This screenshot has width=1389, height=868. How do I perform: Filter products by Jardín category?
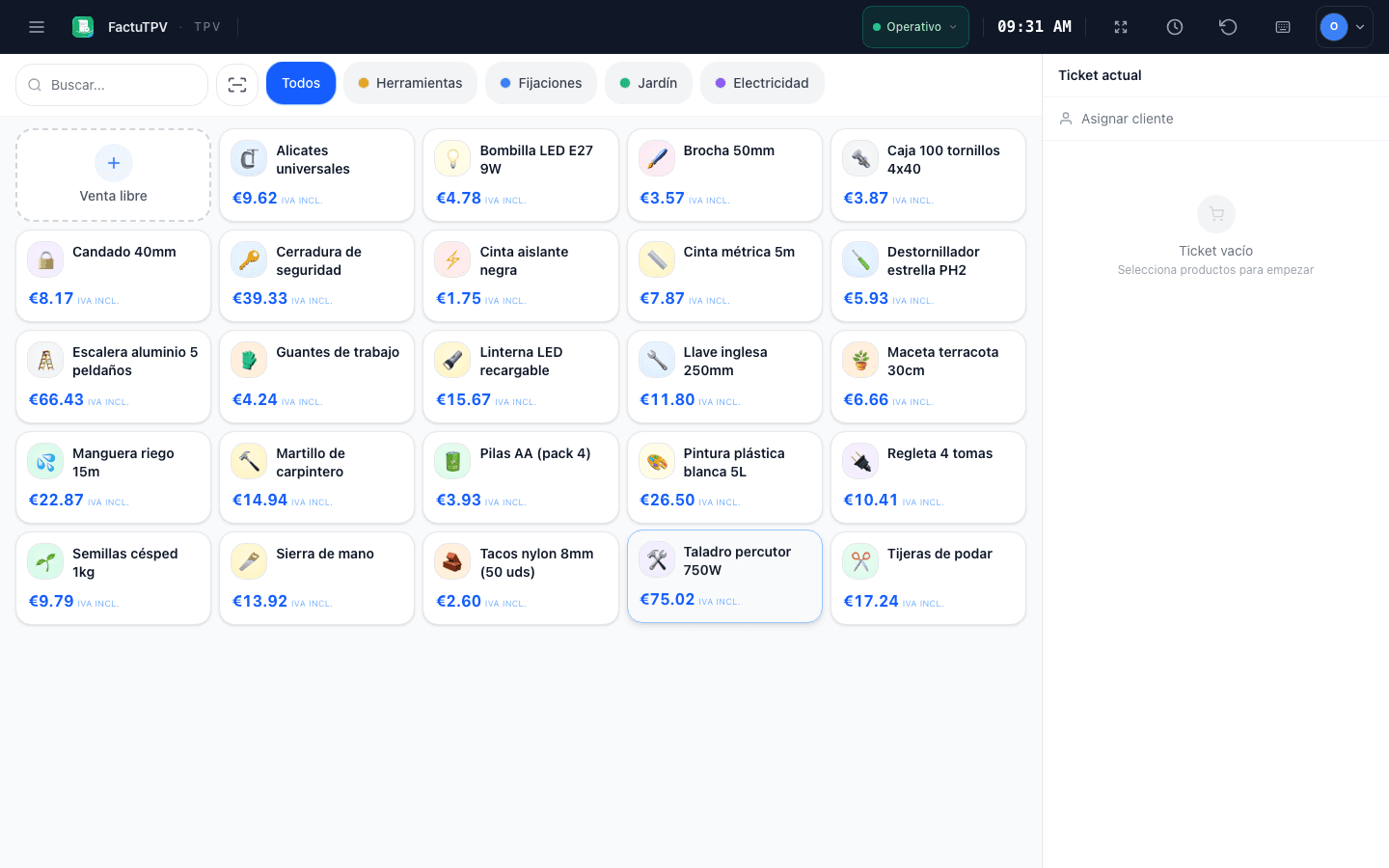tap(648, 83)
